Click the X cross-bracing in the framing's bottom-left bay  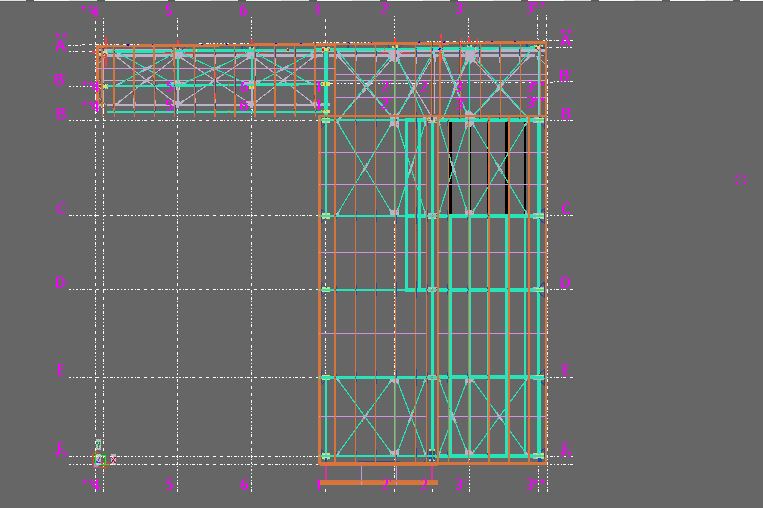pyautogui.click(x=361, y=416)
